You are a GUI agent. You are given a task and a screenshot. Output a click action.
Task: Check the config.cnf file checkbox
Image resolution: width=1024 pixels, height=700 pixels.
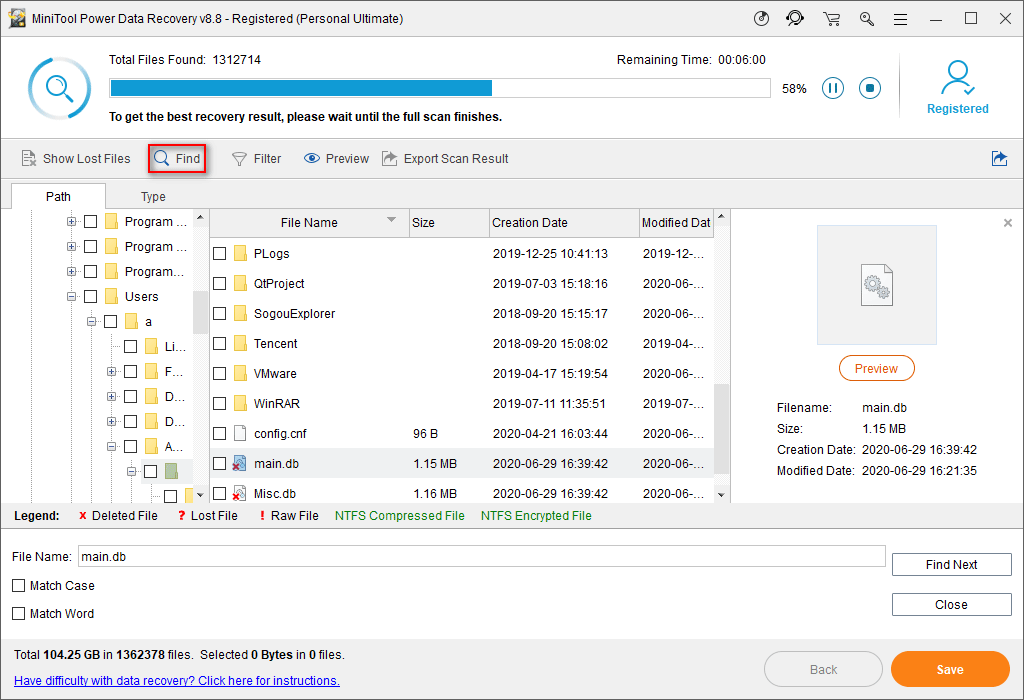click(219, 434)
